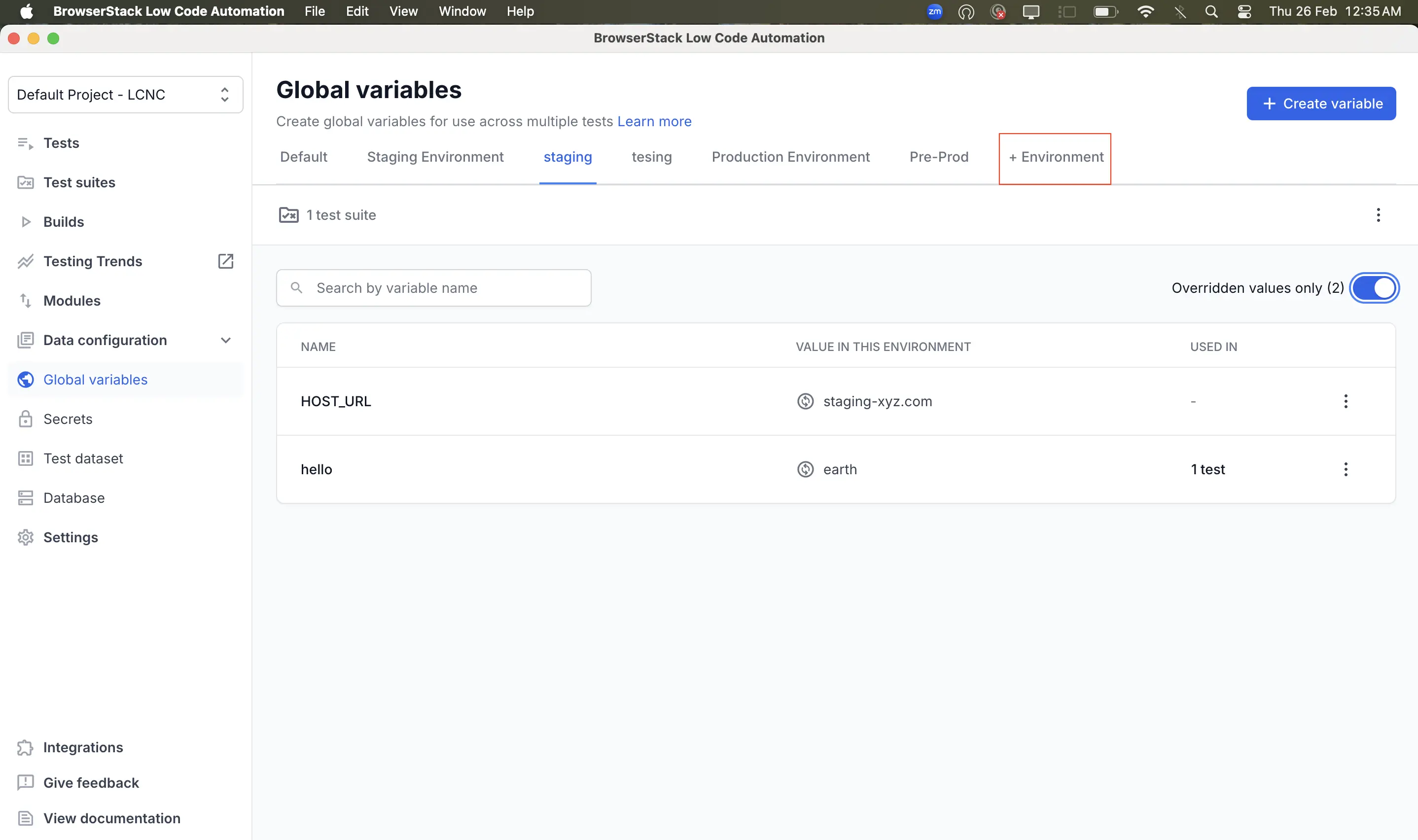The image size is (1418, 840).
Task: Open the Test suites section
Action: [79, 182]
